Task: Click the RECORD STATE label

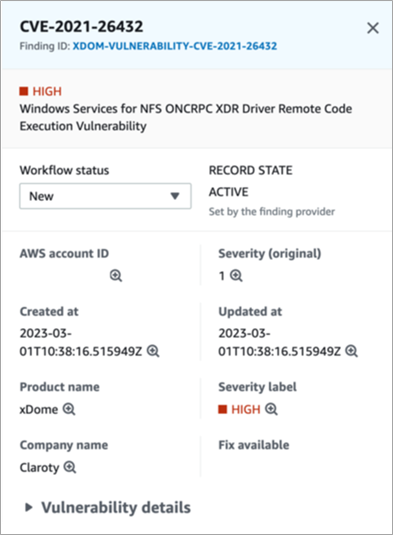Action: 250,170
